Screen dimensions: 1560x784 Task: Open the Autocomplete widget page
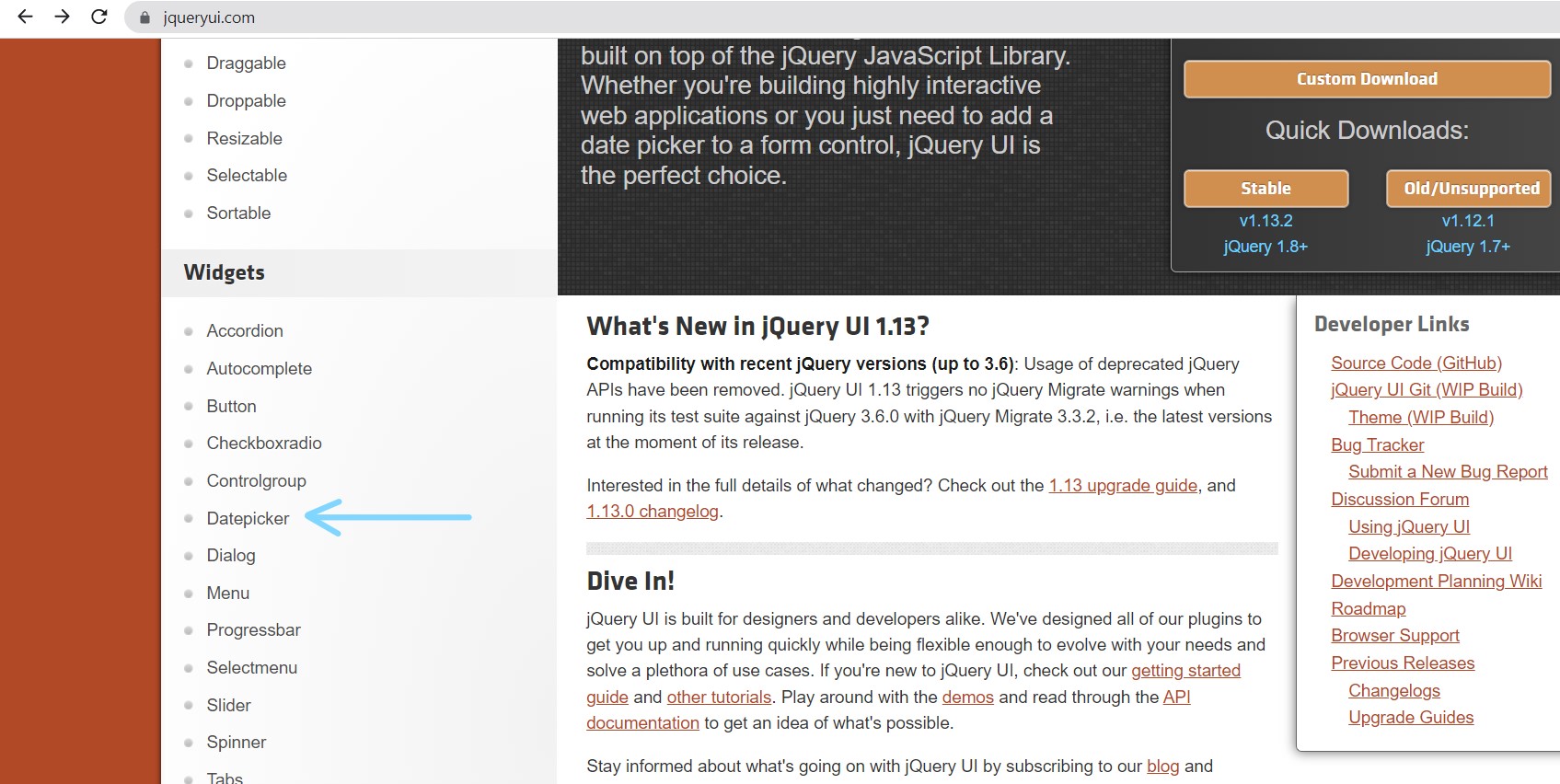259,368
